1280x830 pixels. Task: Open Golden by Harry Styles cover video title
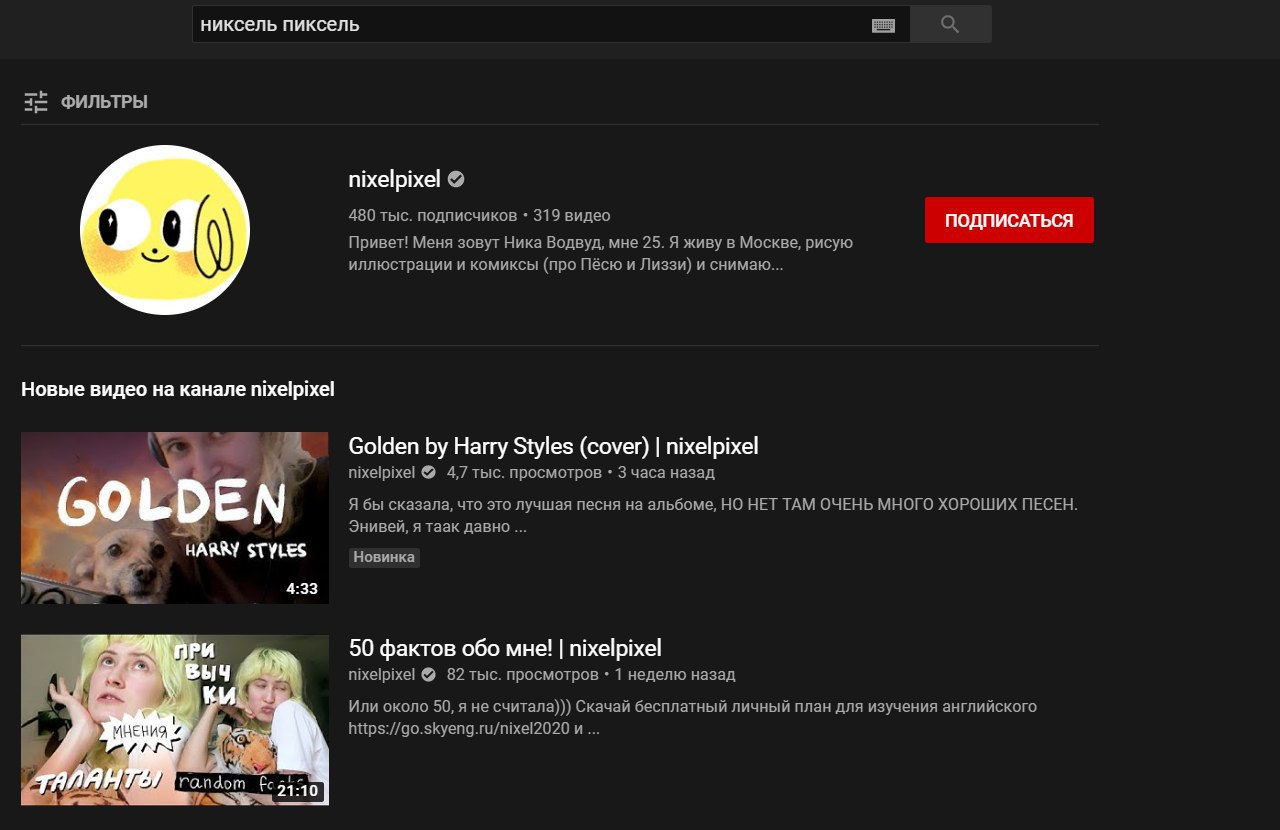tap(553, 446)
